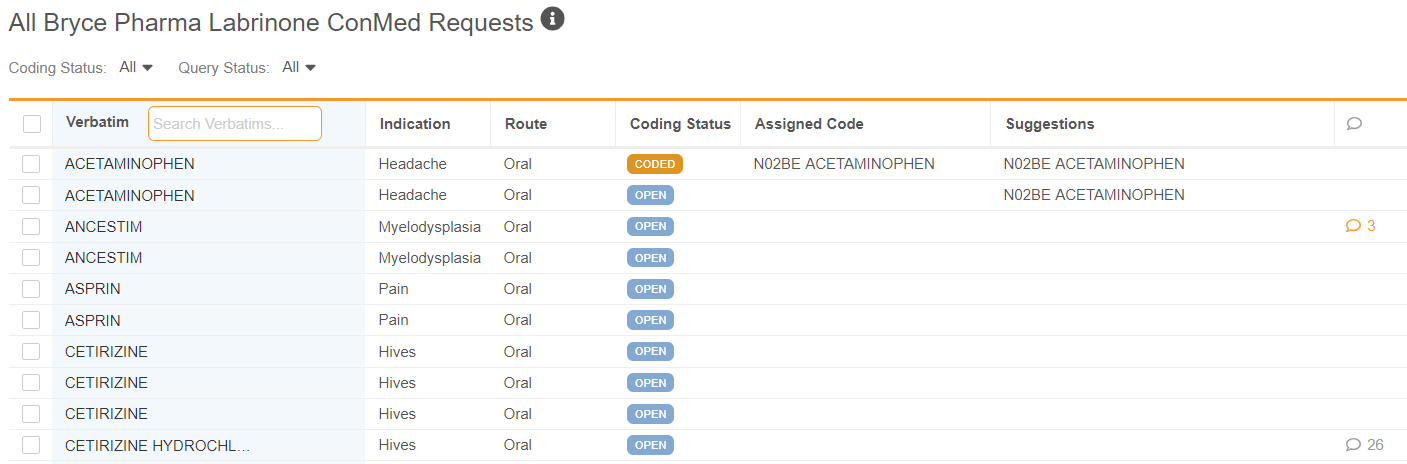Click the CODED status badge for ACETAMINOPHEN

tap(654, 164)
